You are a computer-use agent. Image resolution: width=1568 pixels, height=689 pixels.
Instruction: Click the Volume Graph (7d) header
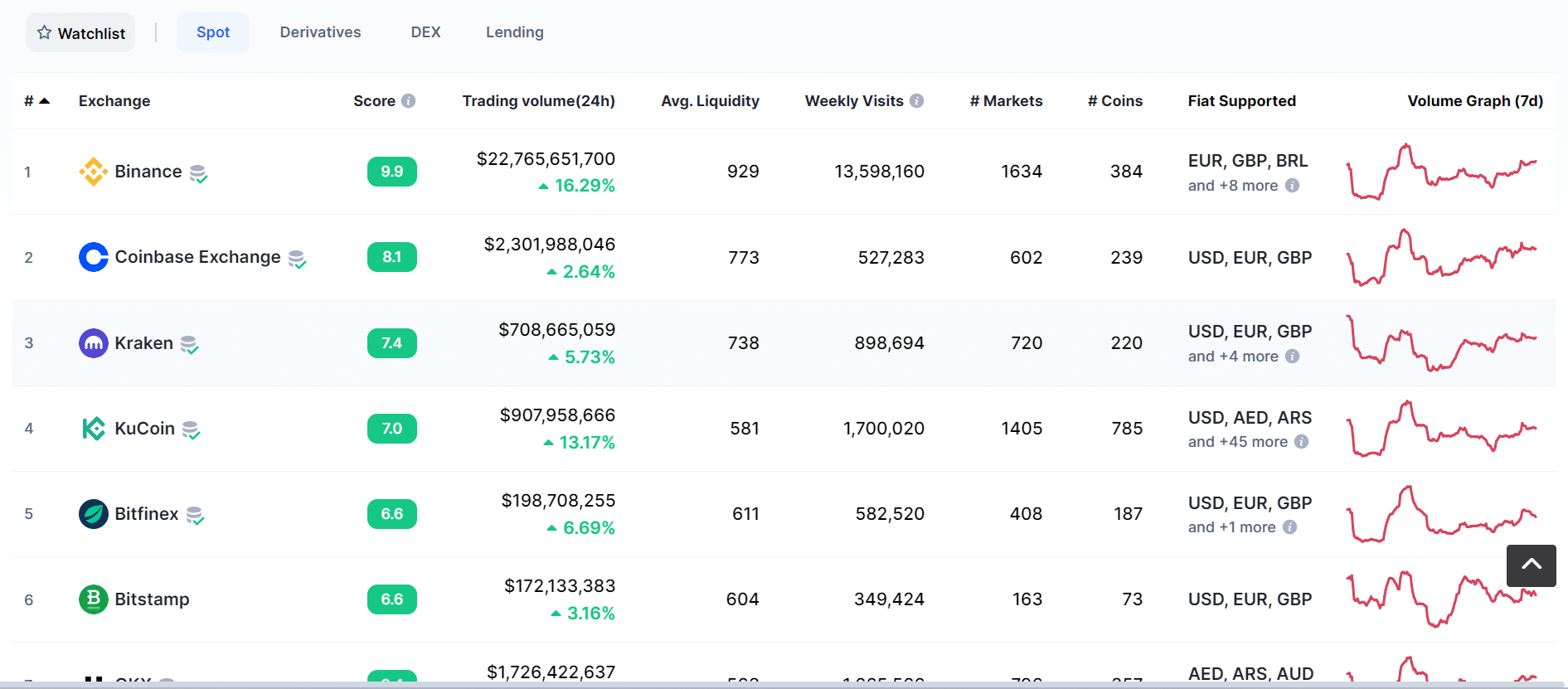[1475, 101]
